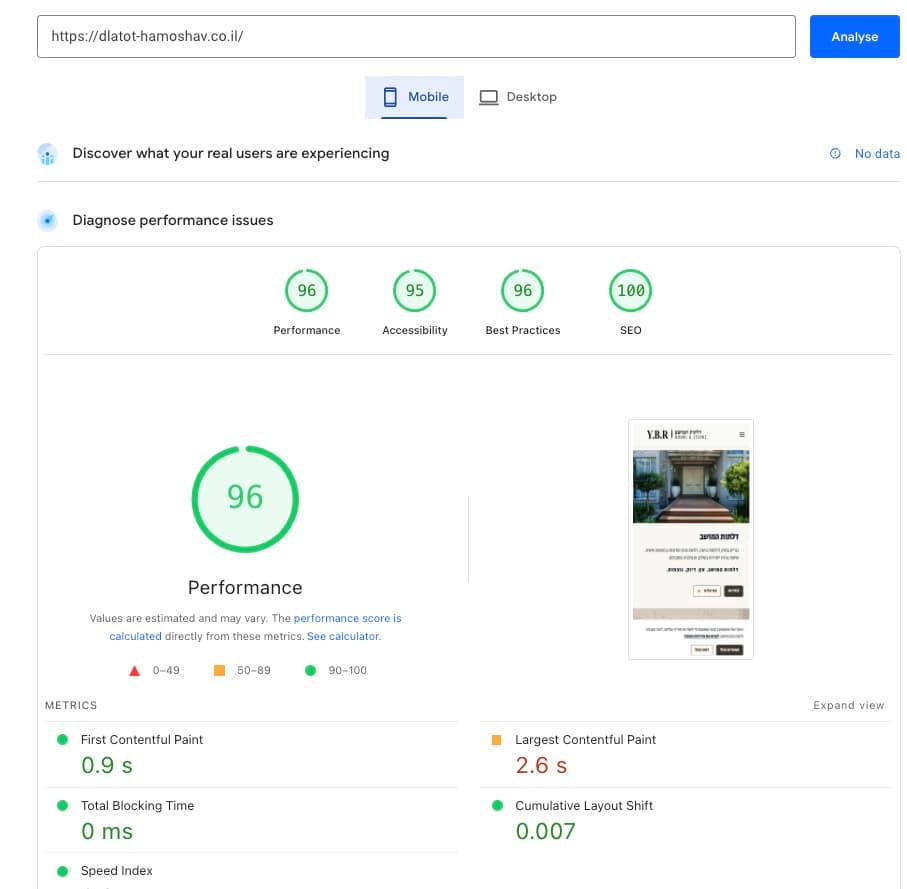Image resolution: width=907 pixels, height=889 pixels.
Task: Click the monitor icon in the Desktop tab
Action: click(x=488, y=97)
